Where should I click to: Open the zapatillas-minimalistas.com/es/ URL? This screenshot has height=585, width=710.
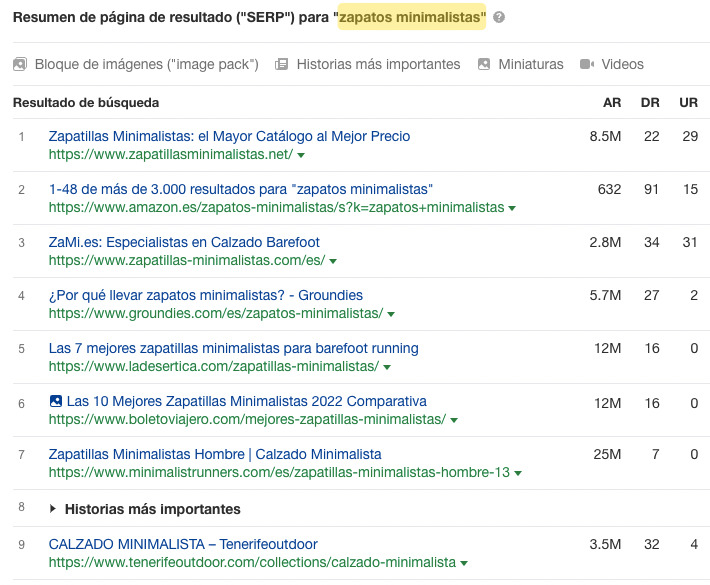[187, 260]
